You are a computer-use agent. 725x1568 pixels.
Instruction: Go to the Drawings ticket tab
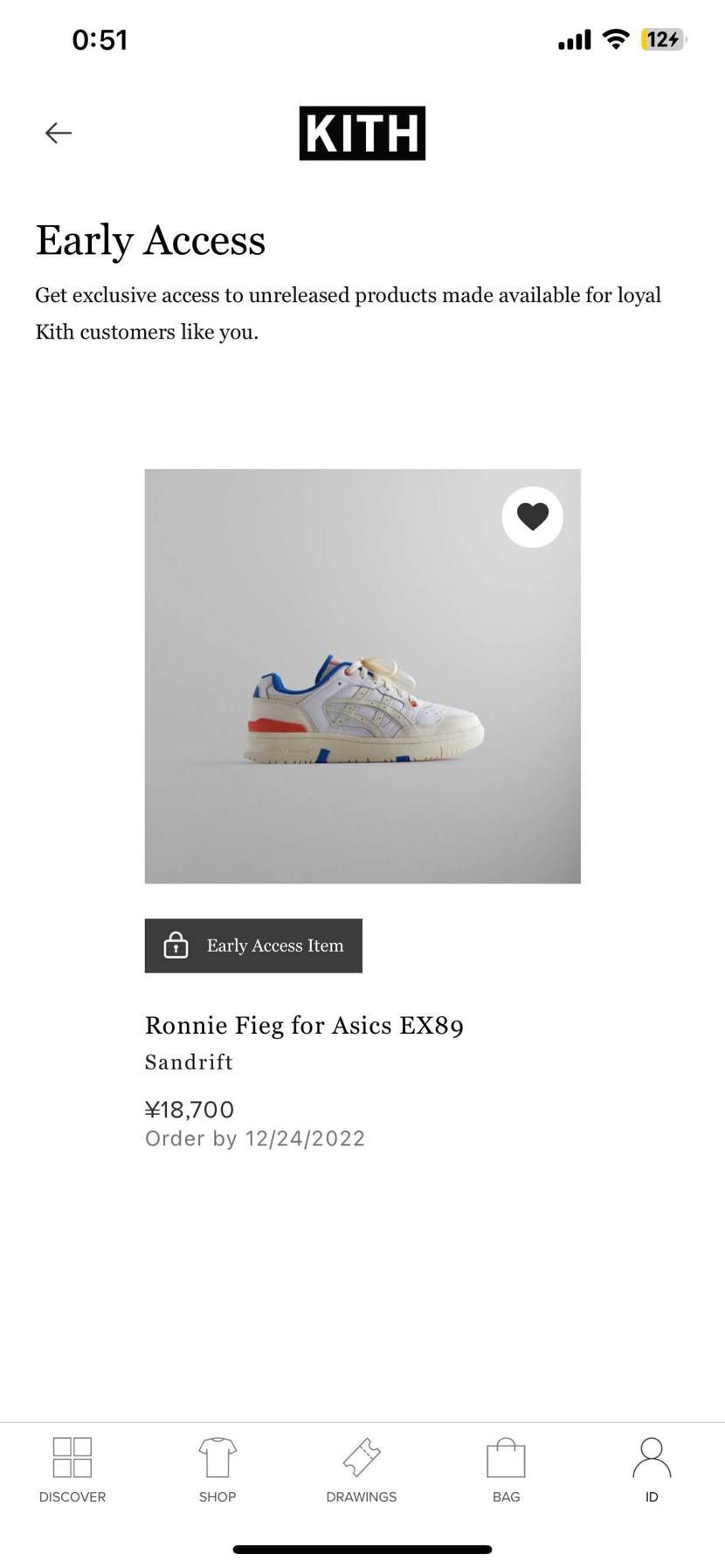point(362,1470)
